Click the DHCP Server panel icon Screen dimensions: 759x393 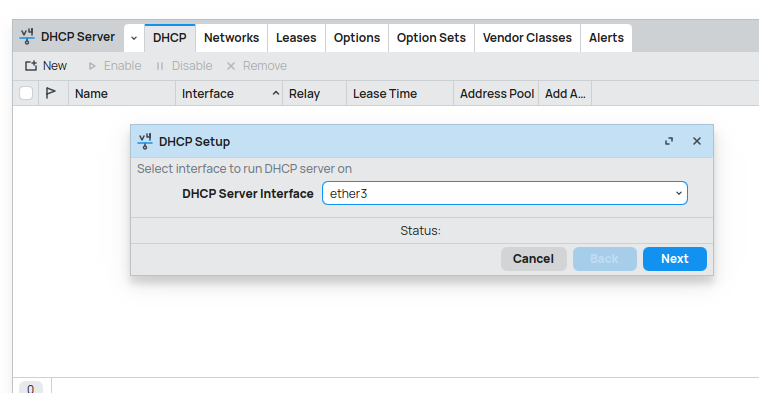tap(27, 37)
